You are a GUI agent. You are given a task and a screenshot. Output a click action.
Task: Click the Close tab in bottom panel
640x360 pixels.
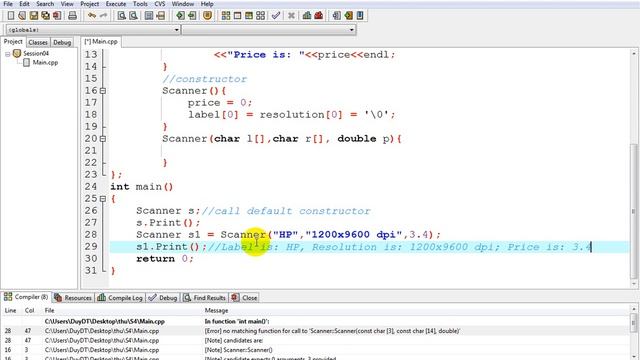coord(244,298)
